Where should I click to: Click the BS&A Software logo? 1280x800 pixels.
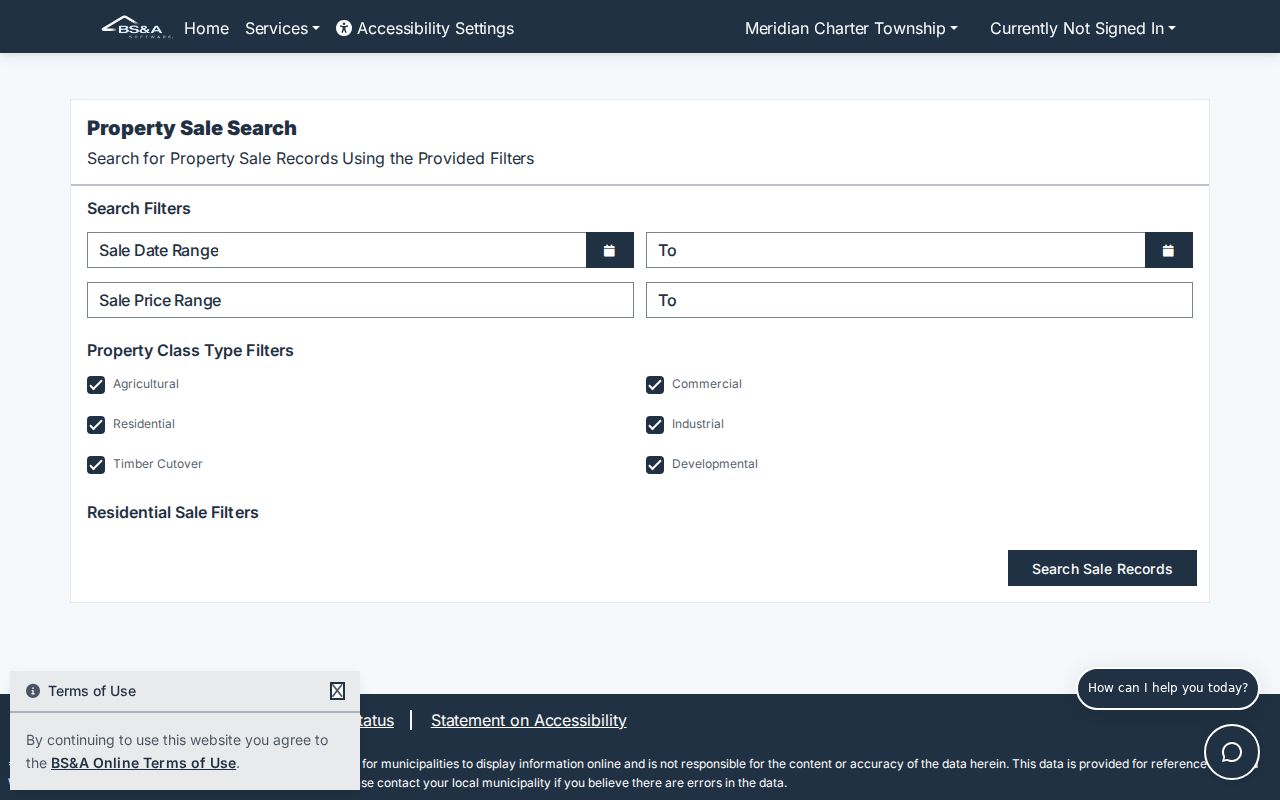[x=137, y=27]
